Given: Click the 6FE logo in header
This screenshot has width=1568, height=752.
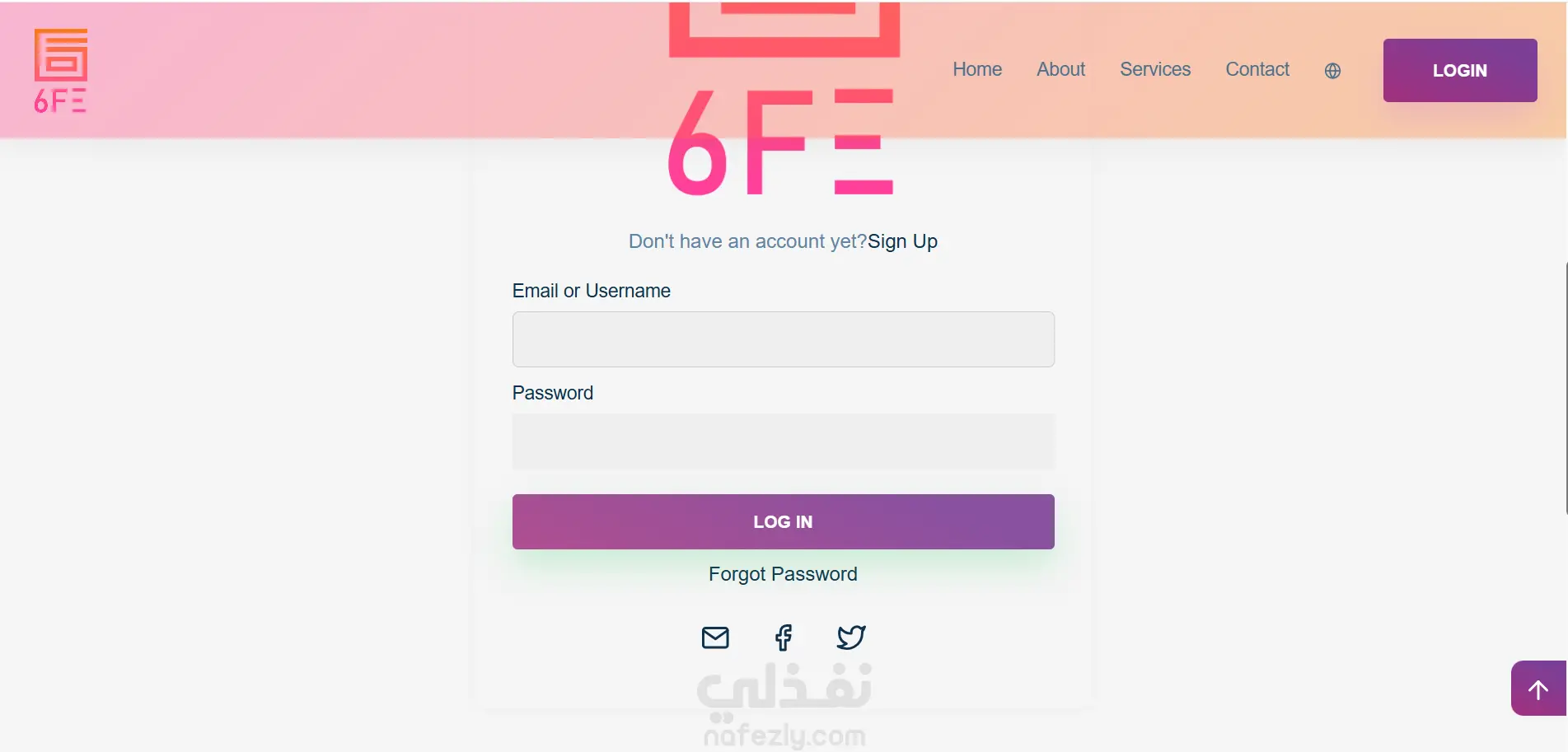Looking at the screenshot, I should (x=60, y=71).
